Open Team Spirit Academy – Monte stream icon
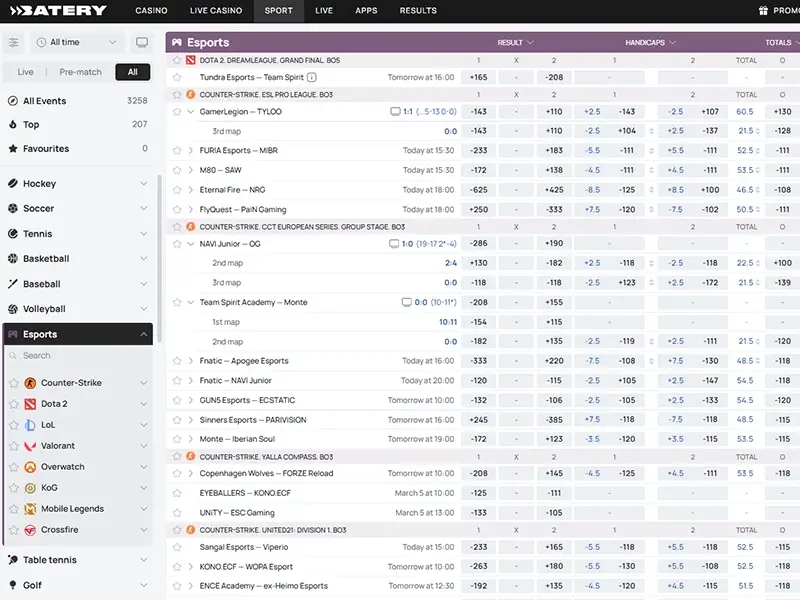Viewport: 800px width, 600px height. pos(407,303)
